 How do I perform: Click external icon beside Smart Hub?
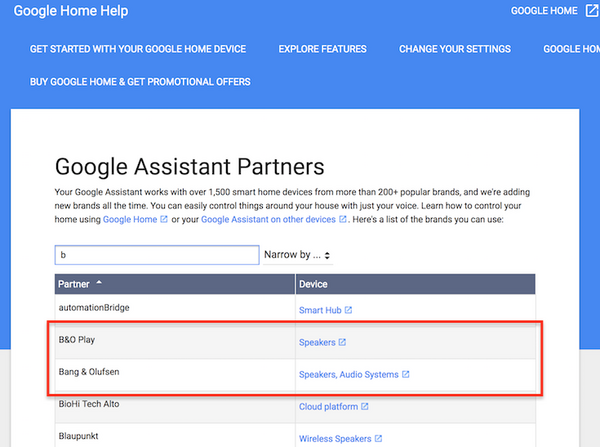348,311
